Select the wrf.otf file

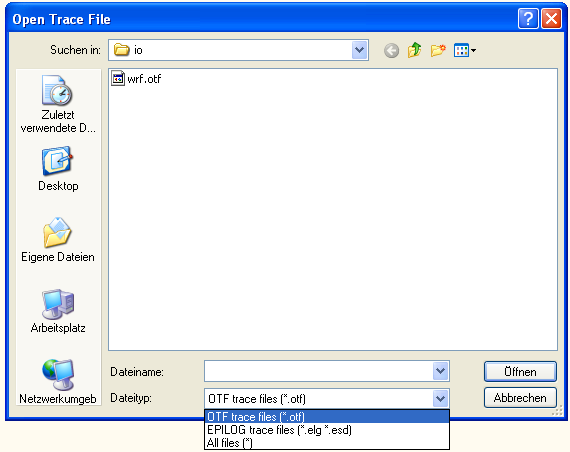pos(136,79)
